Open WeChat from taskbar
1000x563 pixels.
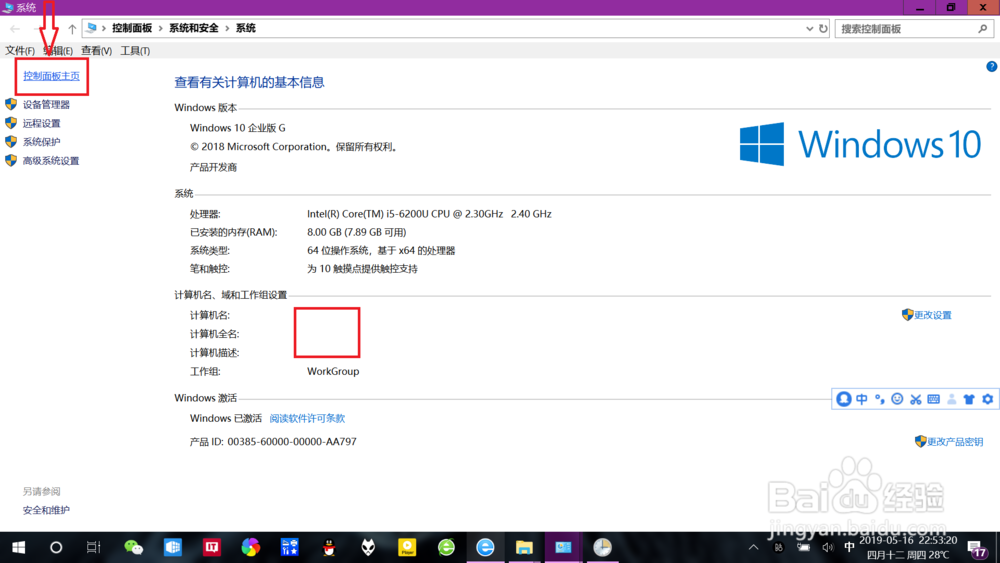click(x=133, y=547)
